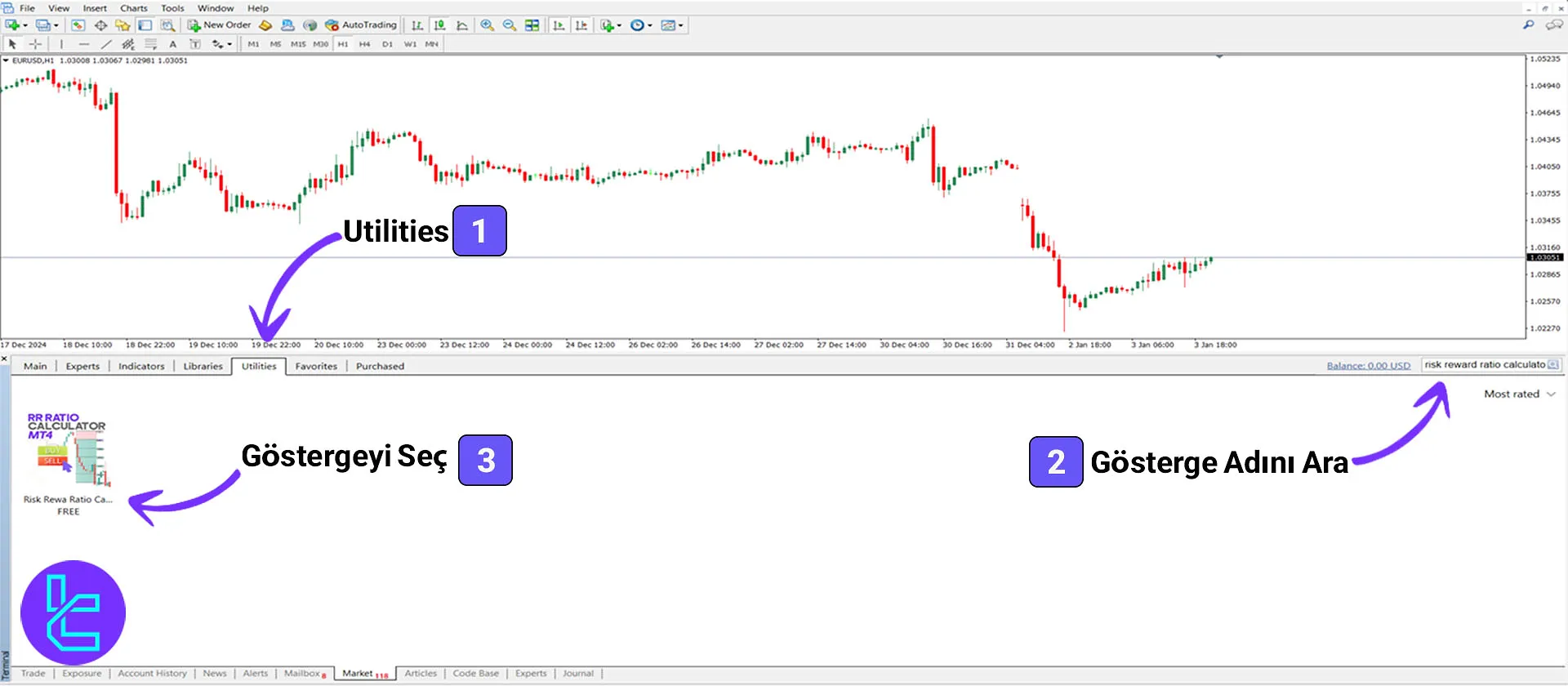1568x686 pixels.
Task: Click the search magnifier in Market search box
Action: pos(1553,365)
